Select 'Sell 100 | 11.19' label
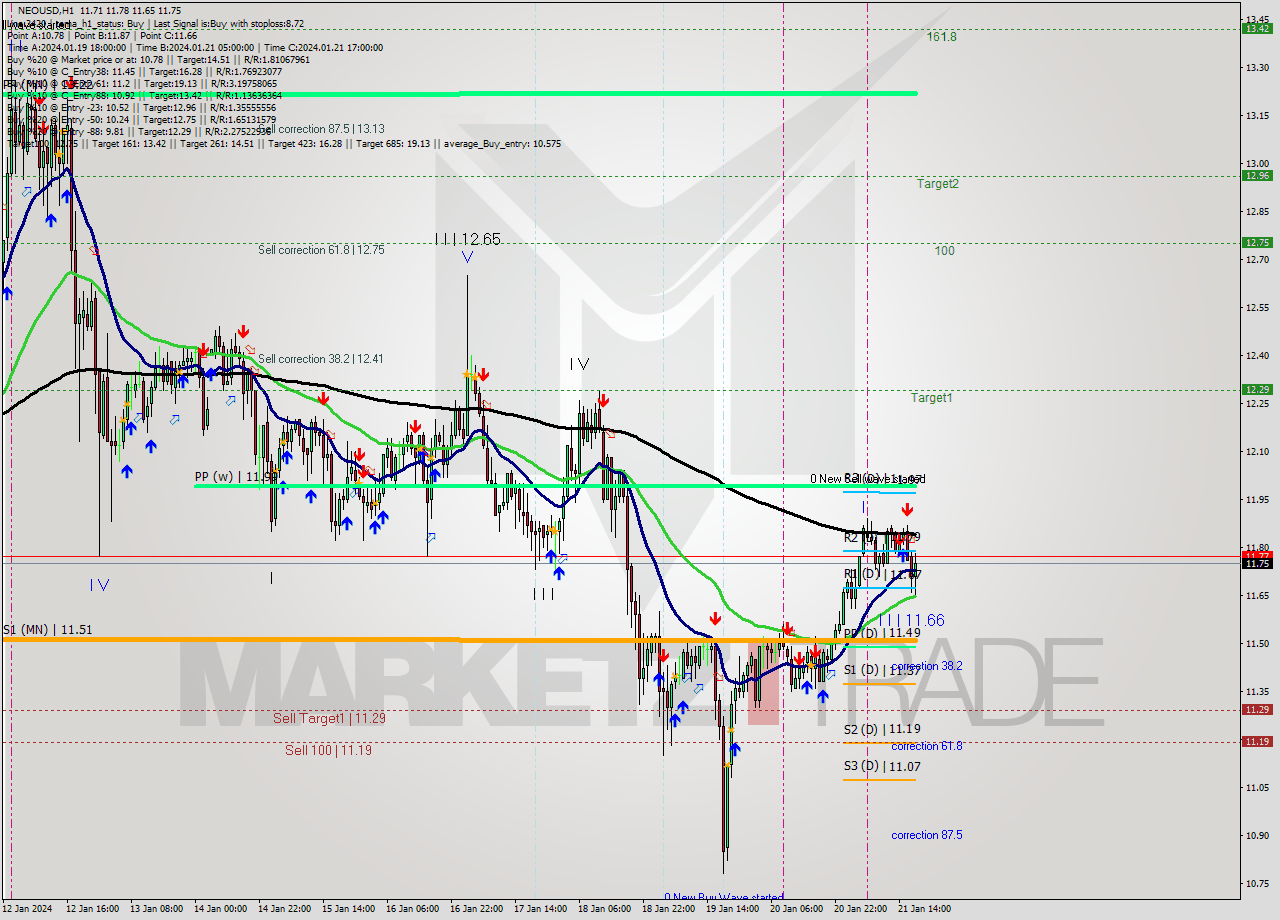The width and height of the screenshot is (1280, 920). click(x=328, y=750)
